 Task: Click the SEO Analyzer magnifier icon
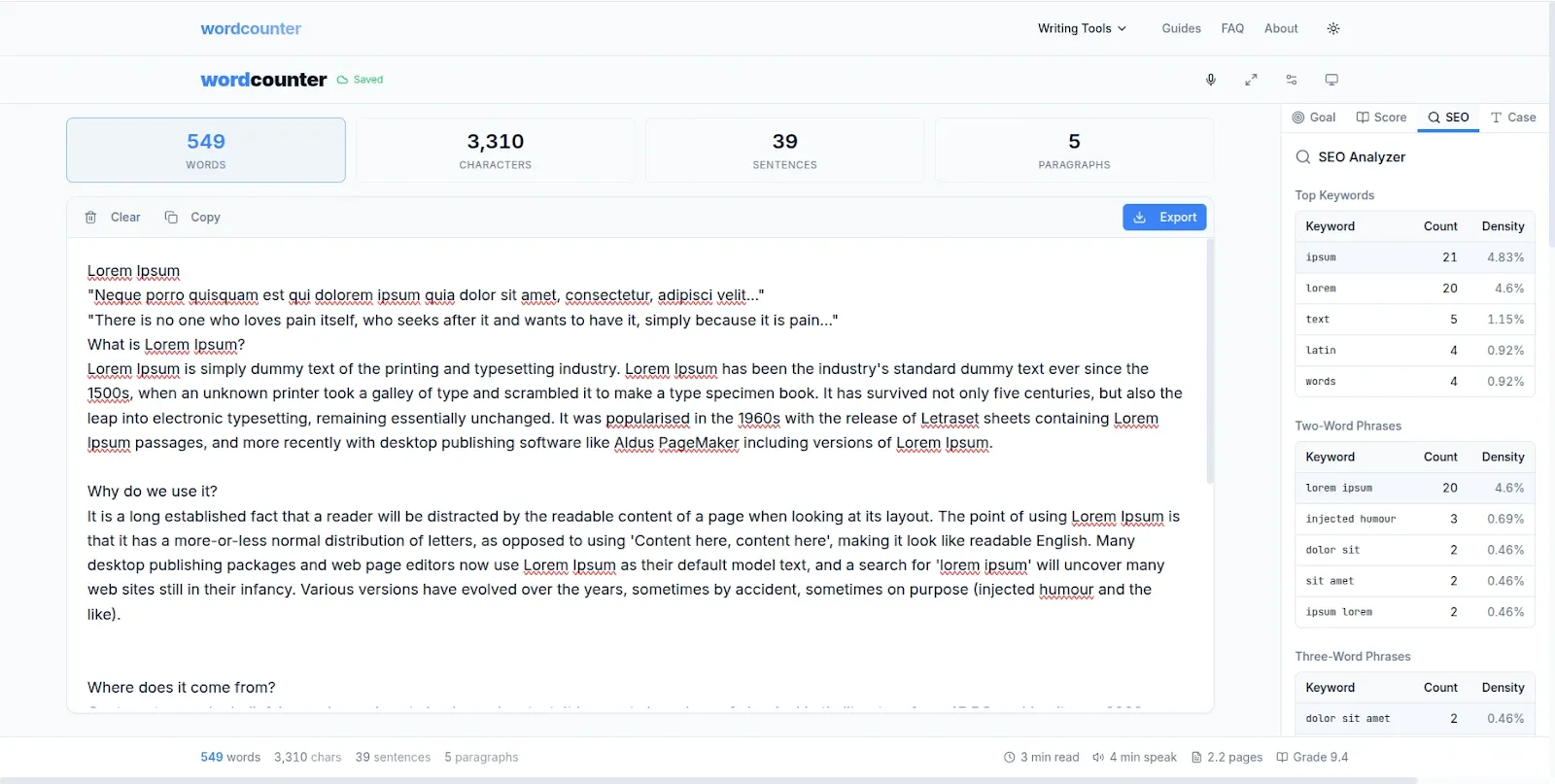click(1303, 156)
